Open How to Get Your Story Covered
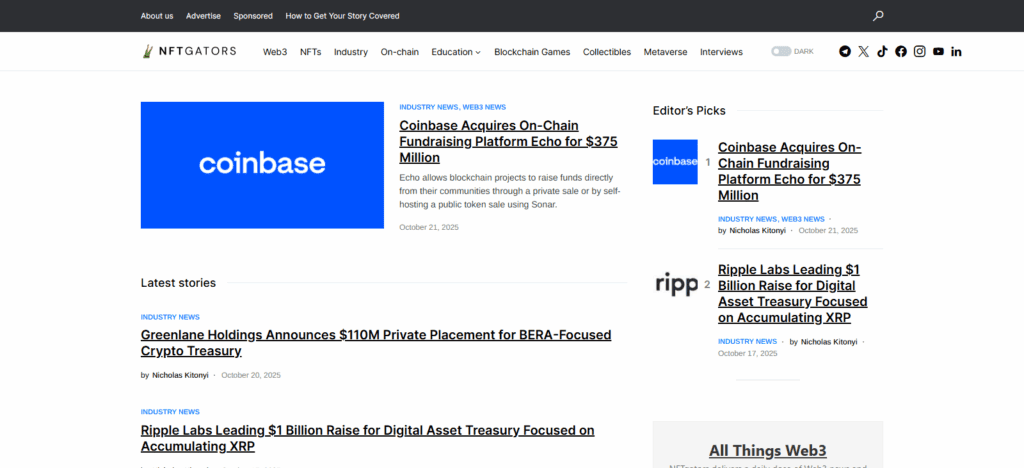Screen dimensions: 1024x468 click(x=342, y=16)
